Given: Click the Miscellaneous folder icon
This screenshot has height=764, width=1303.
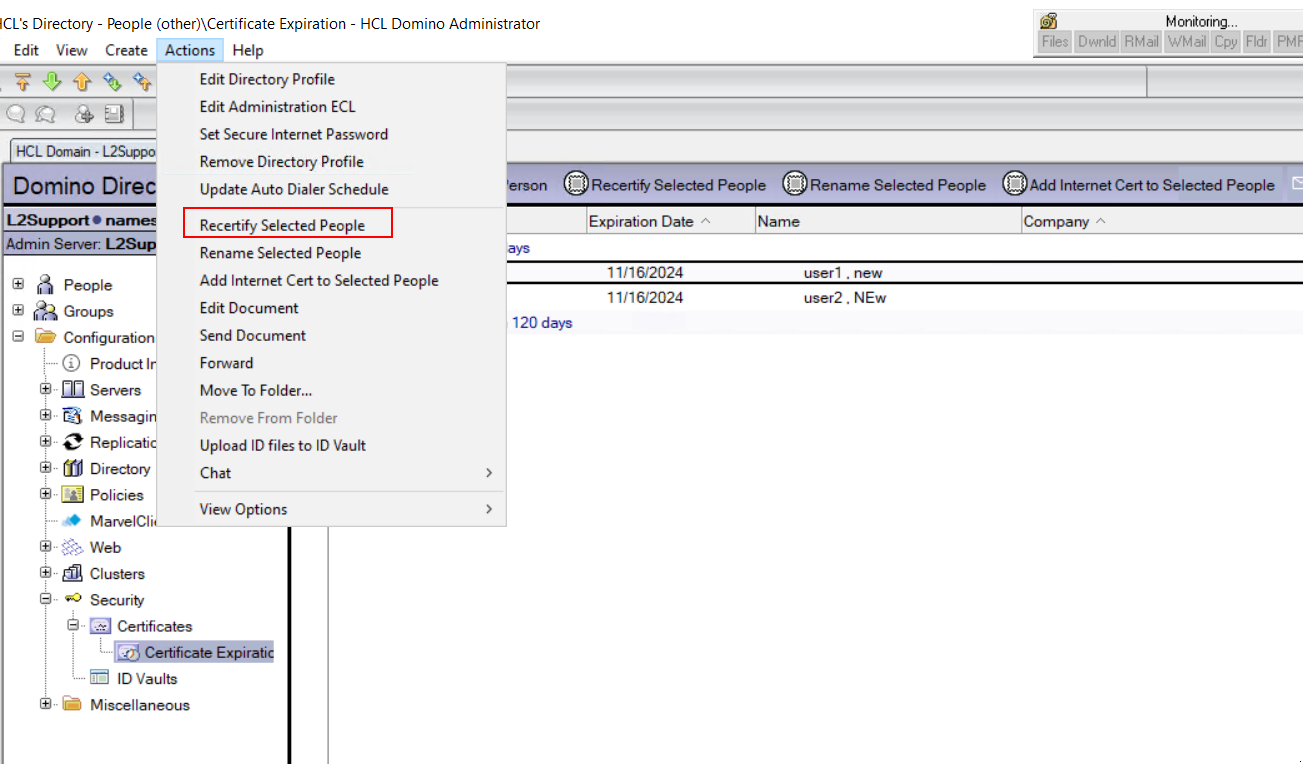Looking at the screenshot, I should (72, 704).
